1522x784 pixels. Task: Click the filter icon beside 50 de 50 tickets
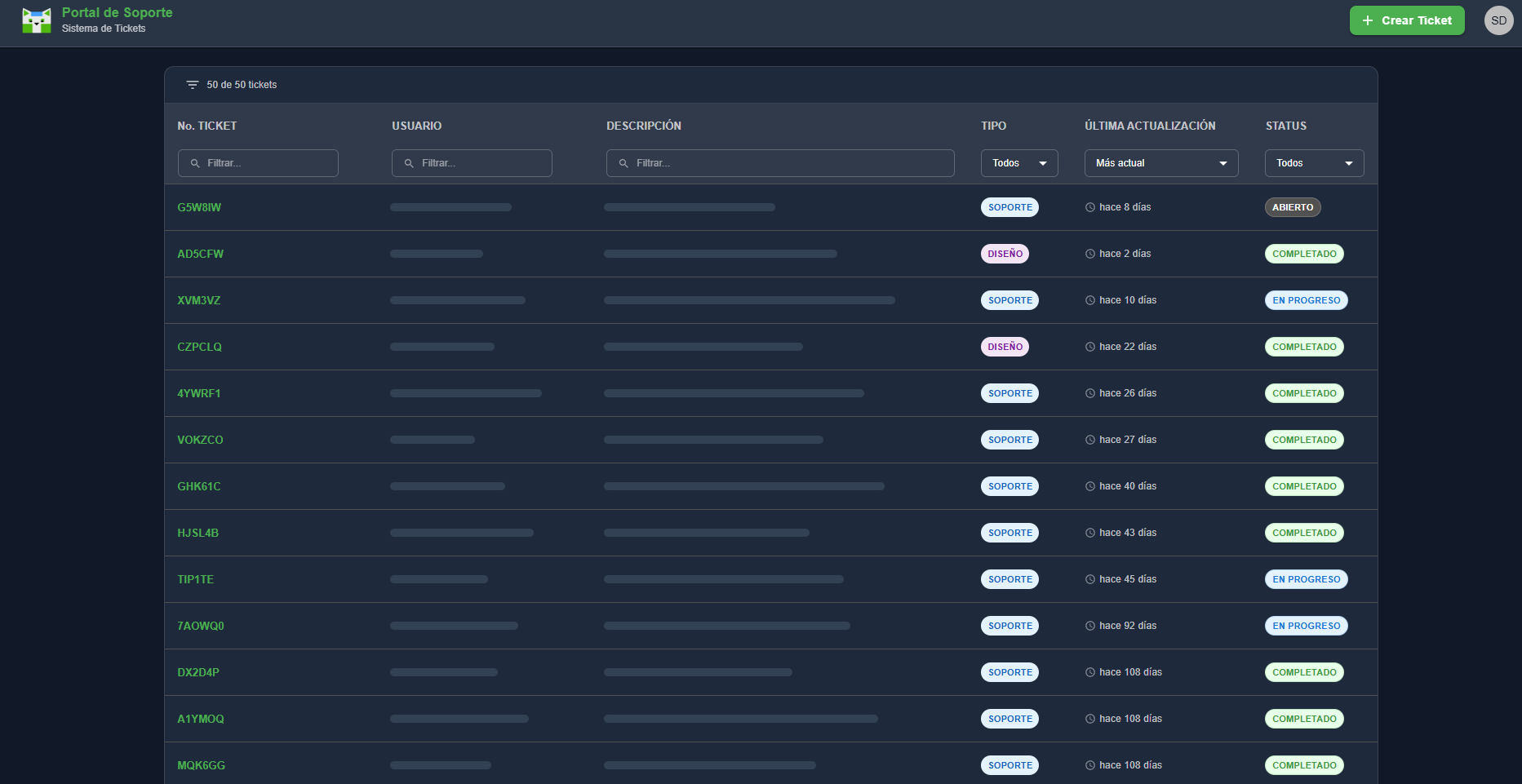(x=193, y=85)
